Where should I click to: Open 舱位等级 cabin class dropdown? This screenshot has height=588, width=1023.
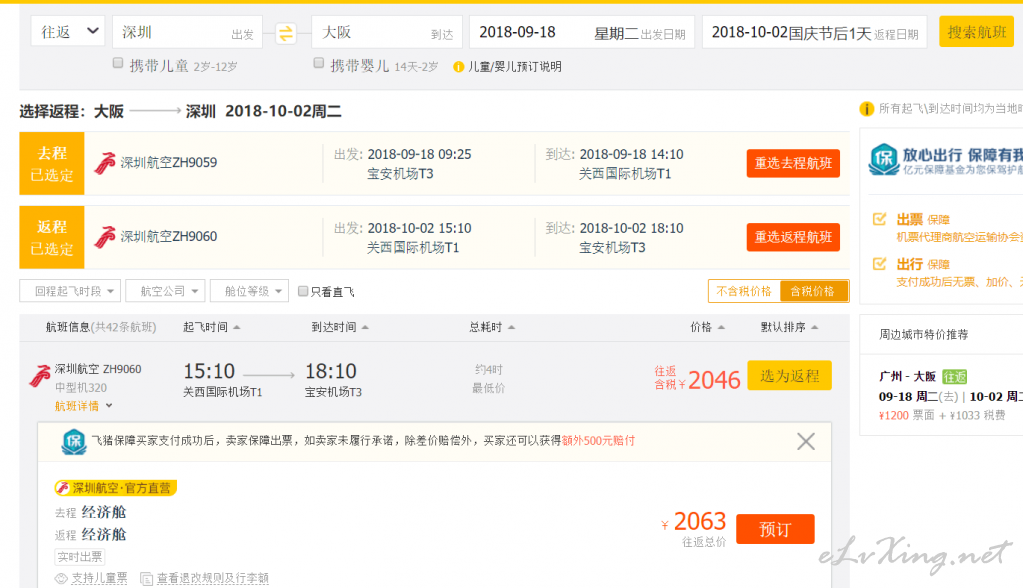249,291
